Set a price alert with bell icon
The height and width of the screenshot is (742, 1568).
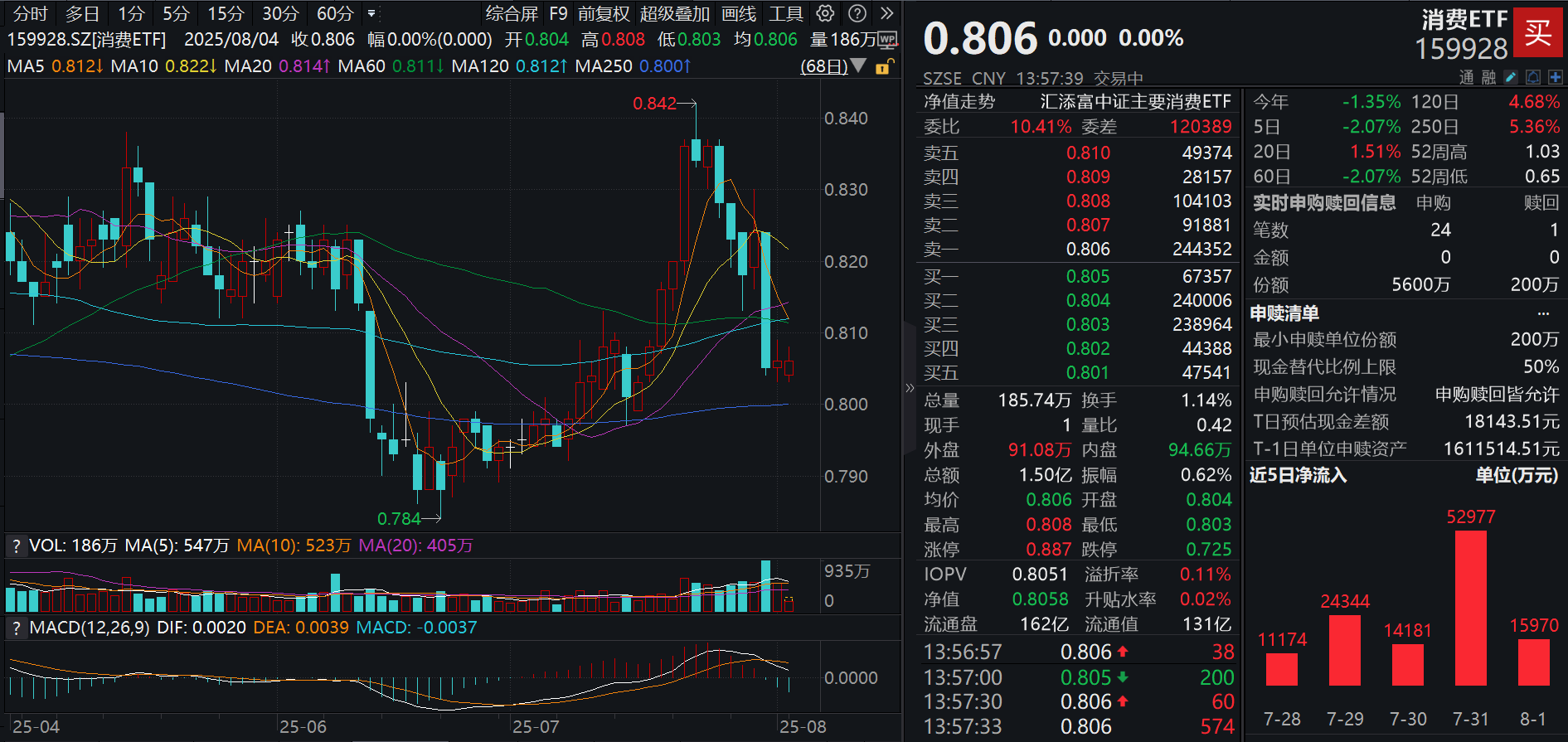pos(1533,77)
